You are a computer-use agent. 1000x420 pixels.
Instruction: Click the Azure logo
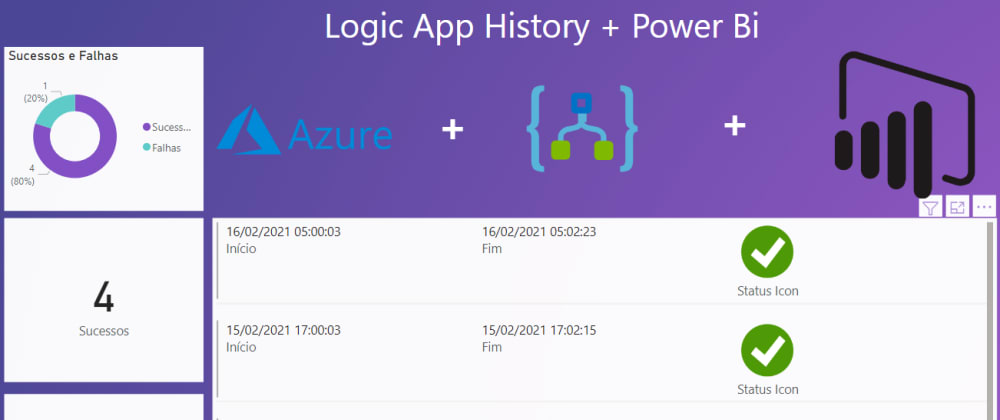tap(304, 130)
